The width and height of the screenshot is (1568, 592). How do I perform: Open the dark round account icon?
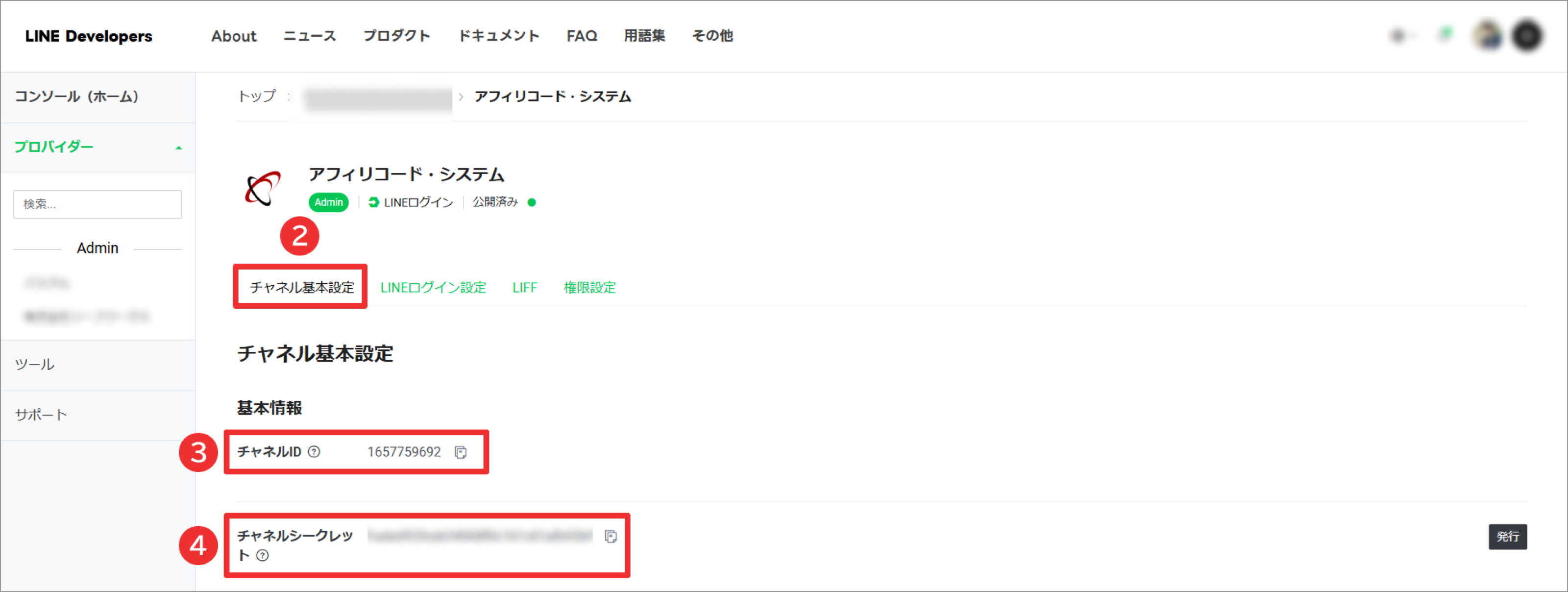1527,37
